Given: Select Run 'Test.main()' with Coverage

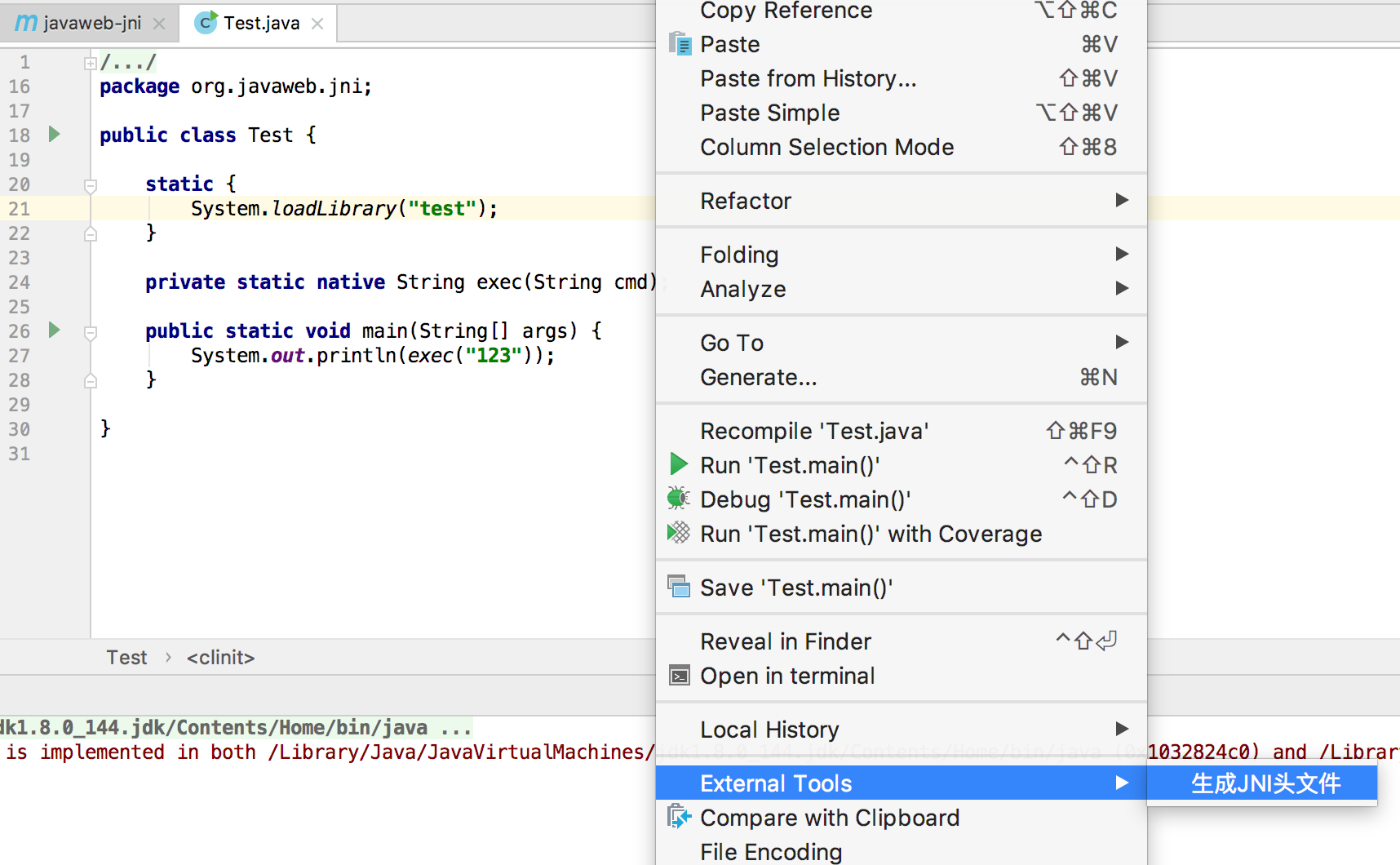Looking at the screenshot, I should 901,534.
